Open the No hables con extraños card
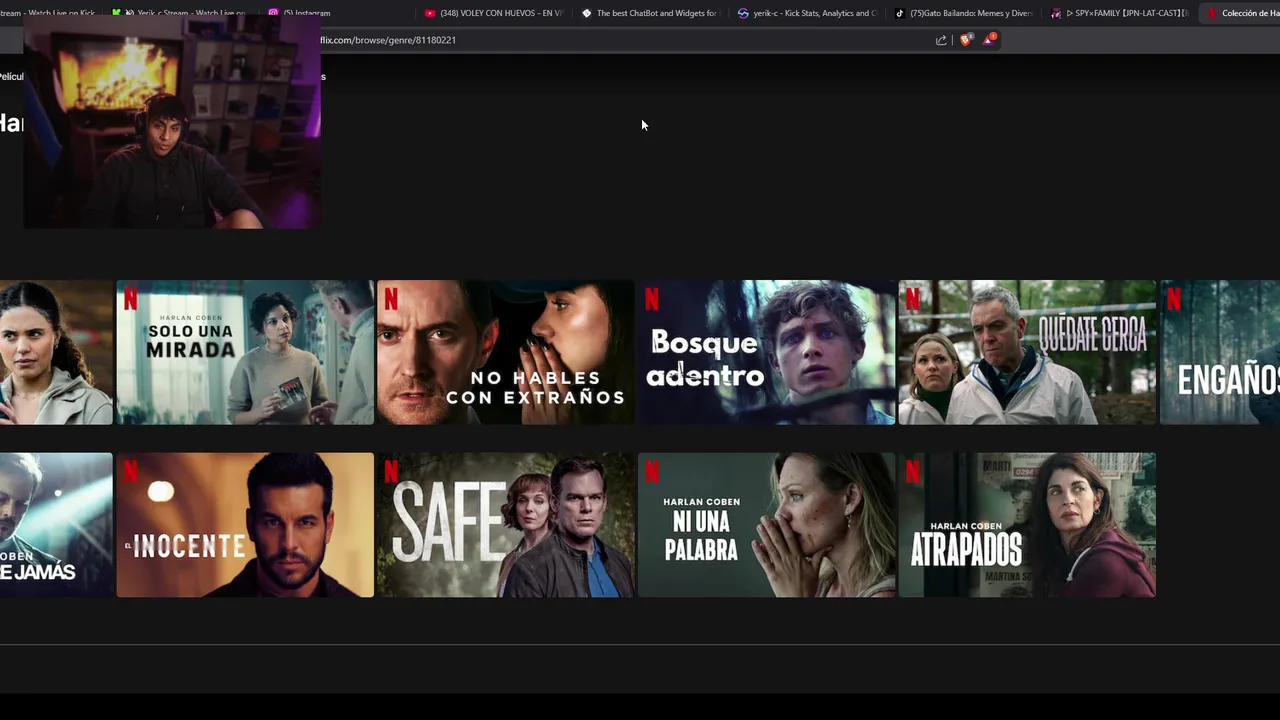This screenshot has width=1280, height=720. pyautogui.click(x=505, y=352)
